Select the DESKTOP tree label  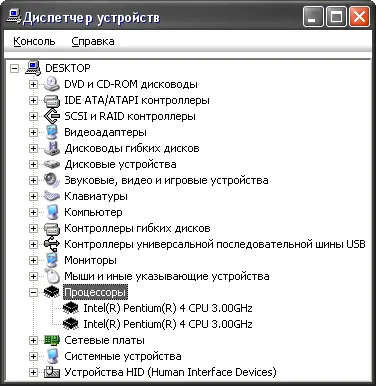click(68, 68)
